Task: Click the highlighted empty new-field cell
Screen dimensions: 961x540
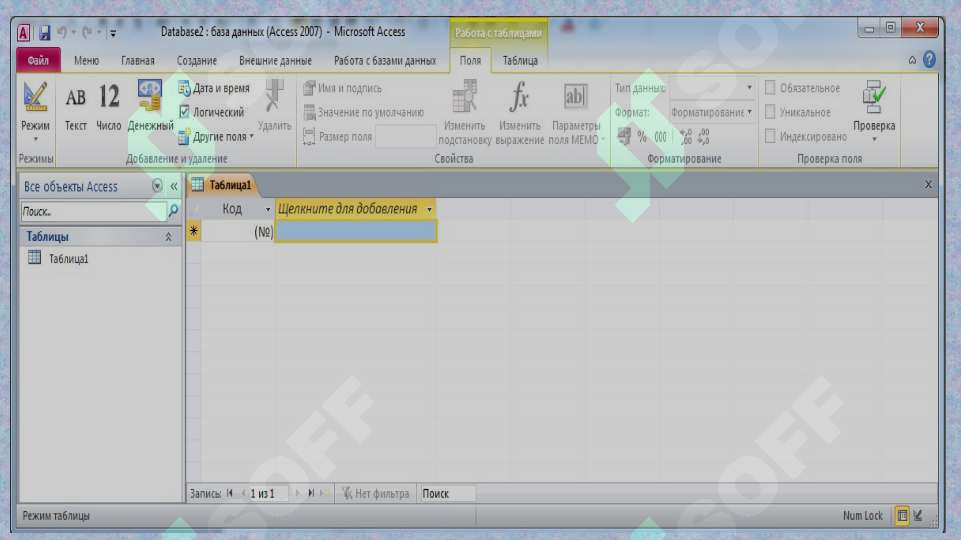Action: pos(355,231)
